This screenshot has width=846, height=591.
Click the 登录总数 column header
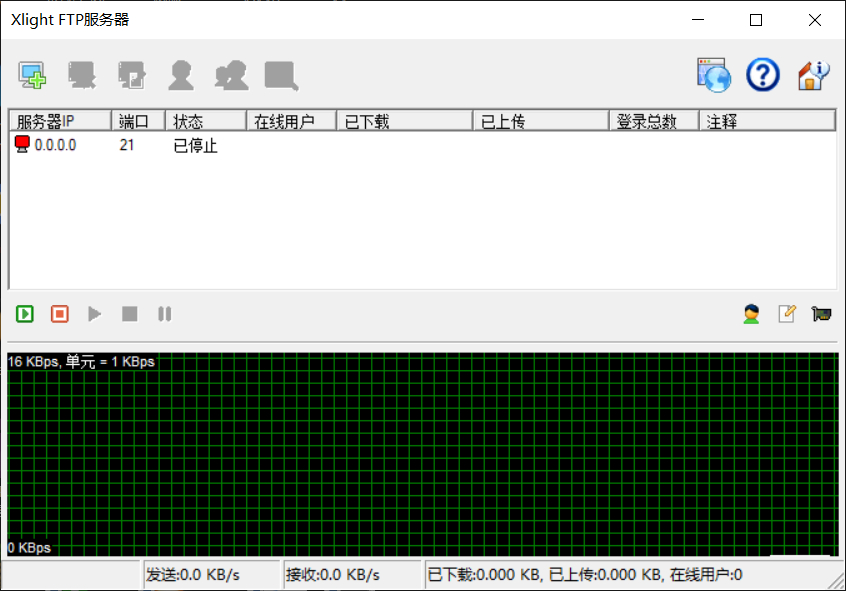653,121
